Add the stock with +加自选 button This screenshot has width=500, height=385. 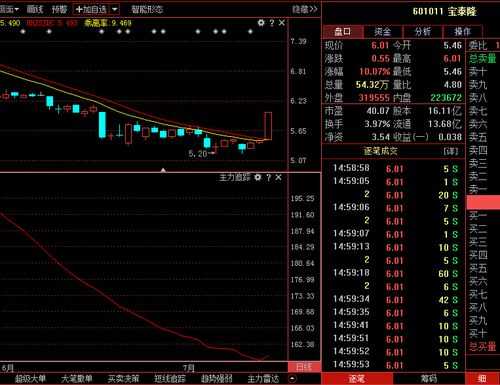click(91, 9)
